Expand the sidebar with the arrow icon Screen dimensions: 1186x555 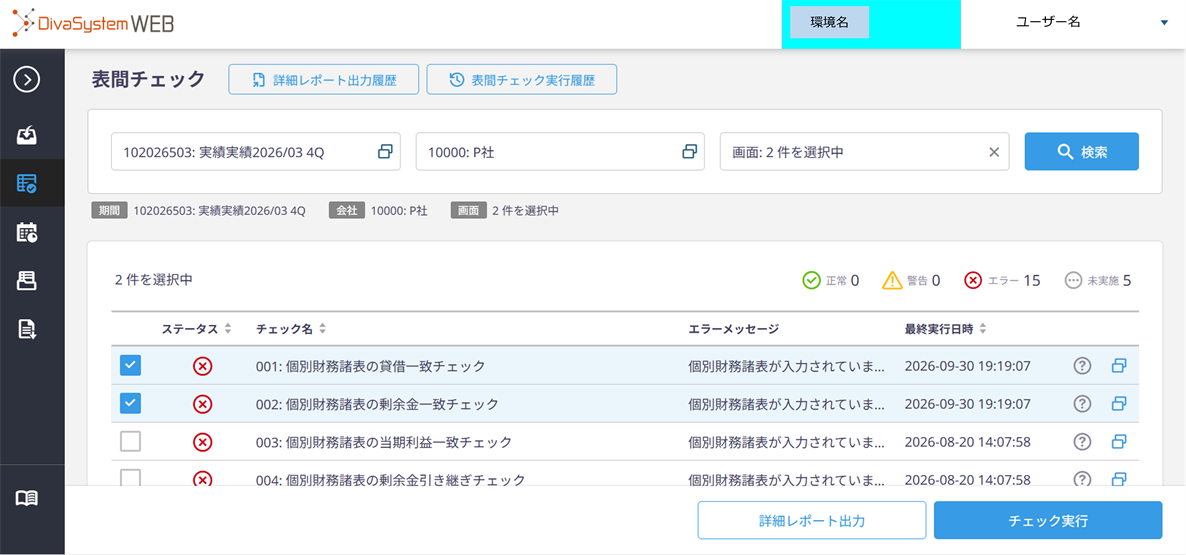click(27, 79)
